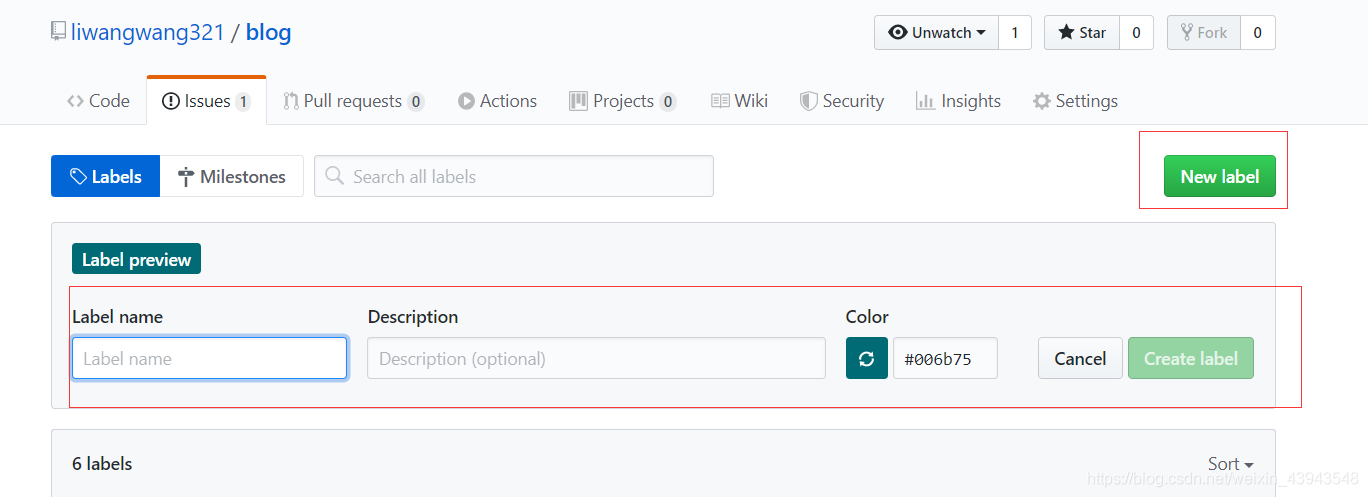
Task: Click the Create label button
Action: [x=1191, y=358]
